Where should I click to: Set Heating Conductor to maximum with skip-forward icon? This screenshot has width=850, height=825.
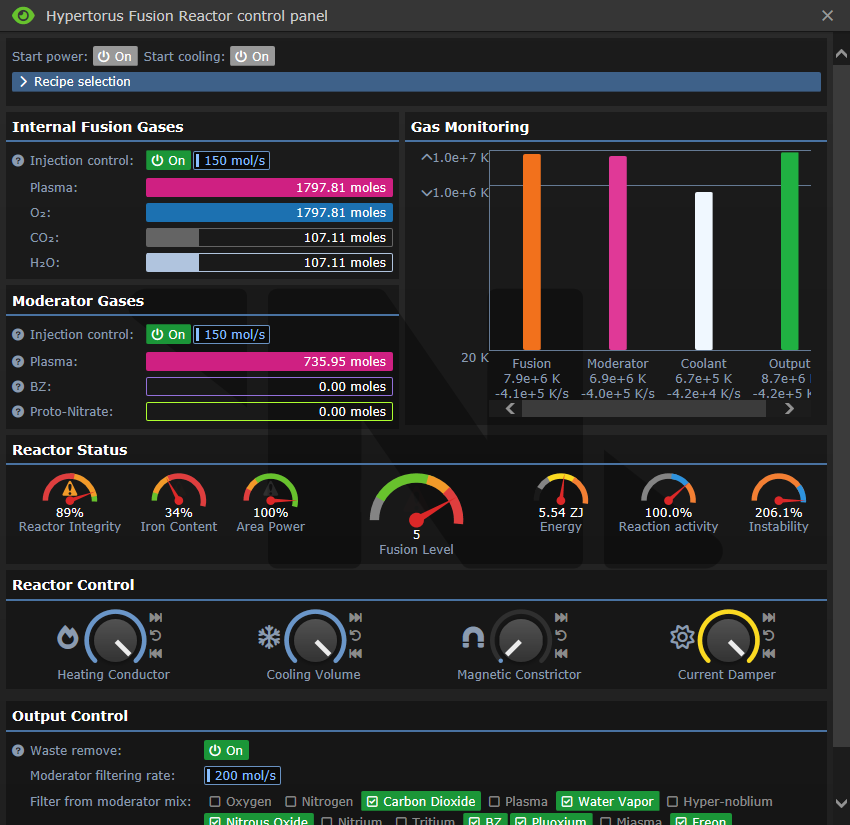(x=156, y=617)
